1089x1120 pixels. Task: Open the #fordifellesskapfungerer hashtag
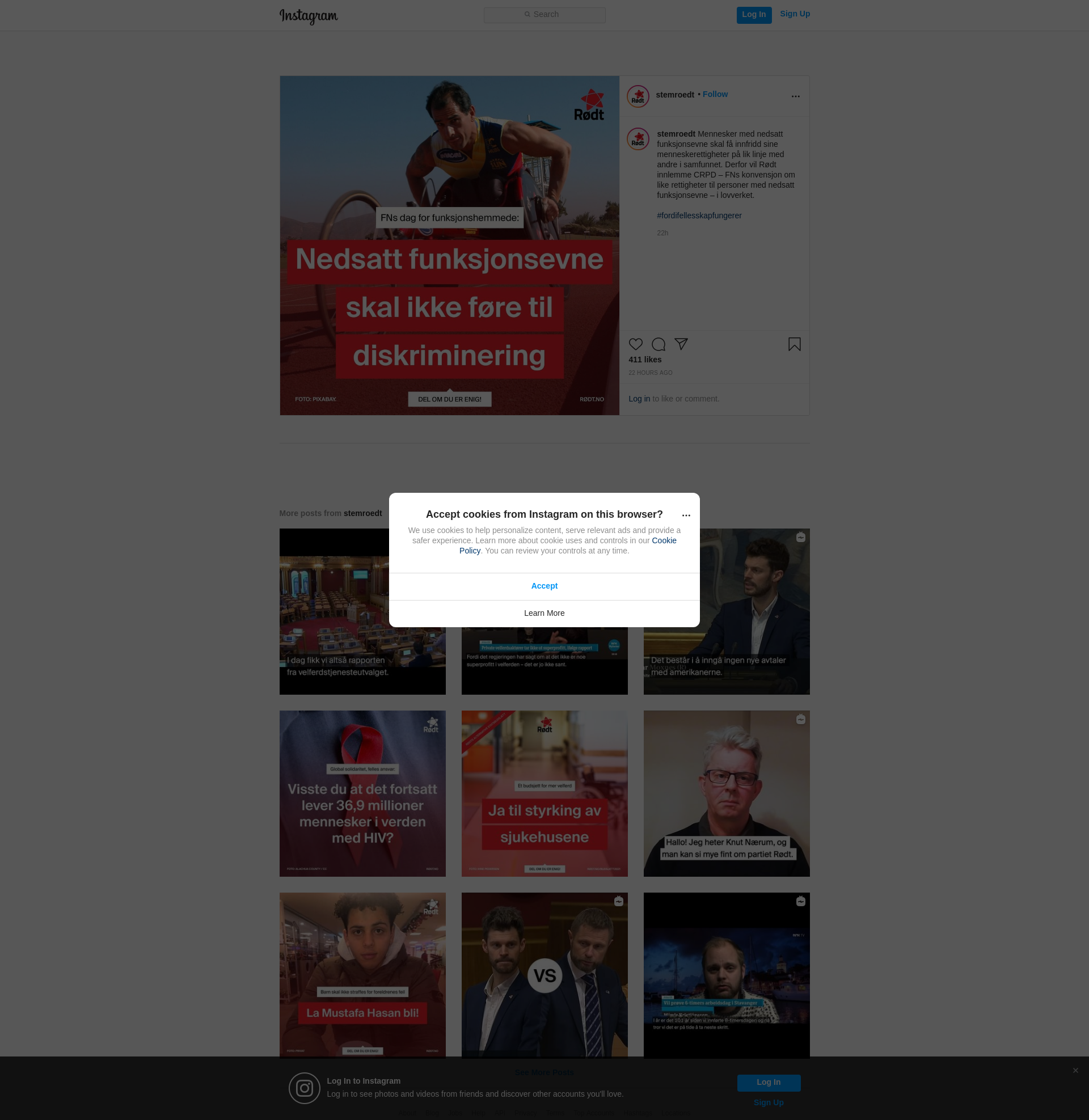[699, 215]
